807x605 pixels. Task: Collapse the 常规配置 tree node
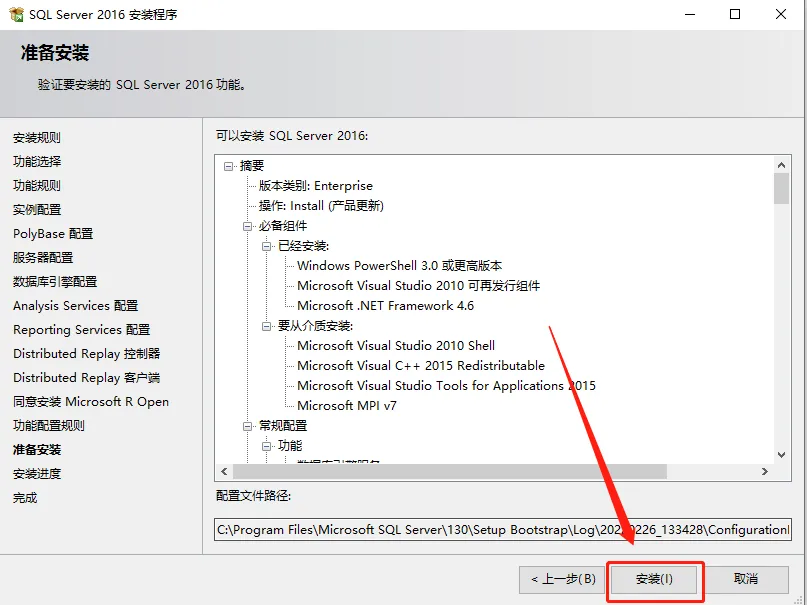click(x=248, y=426)
